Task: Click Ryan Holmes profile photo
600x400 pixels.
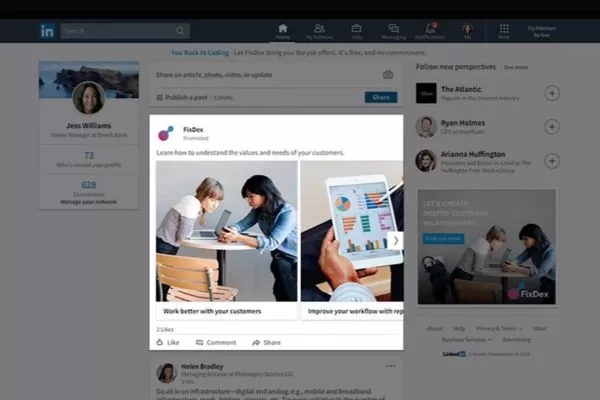Action: pos(426,127)
